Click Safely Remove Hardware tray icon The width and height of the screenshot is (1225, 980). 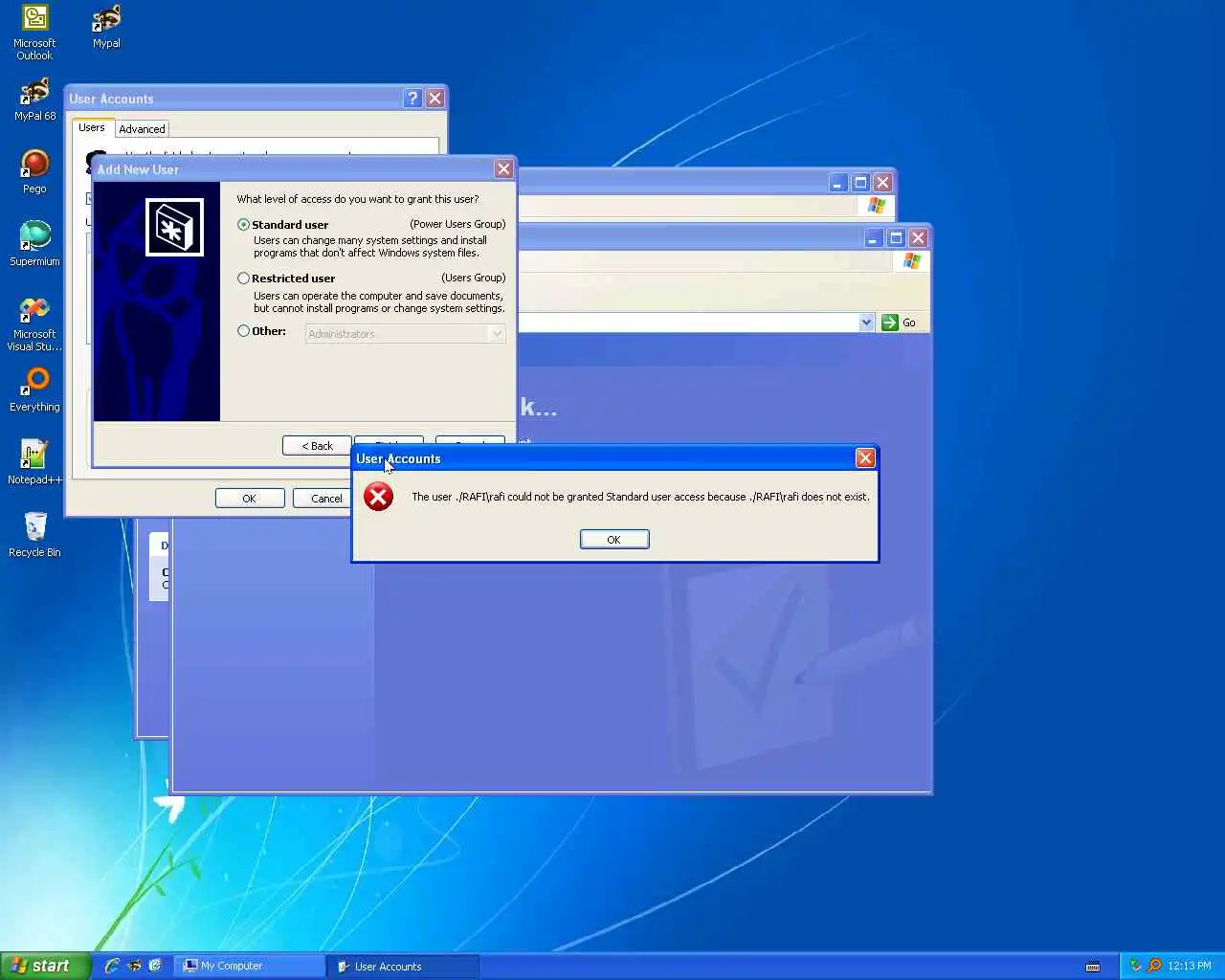(1136, 966)
